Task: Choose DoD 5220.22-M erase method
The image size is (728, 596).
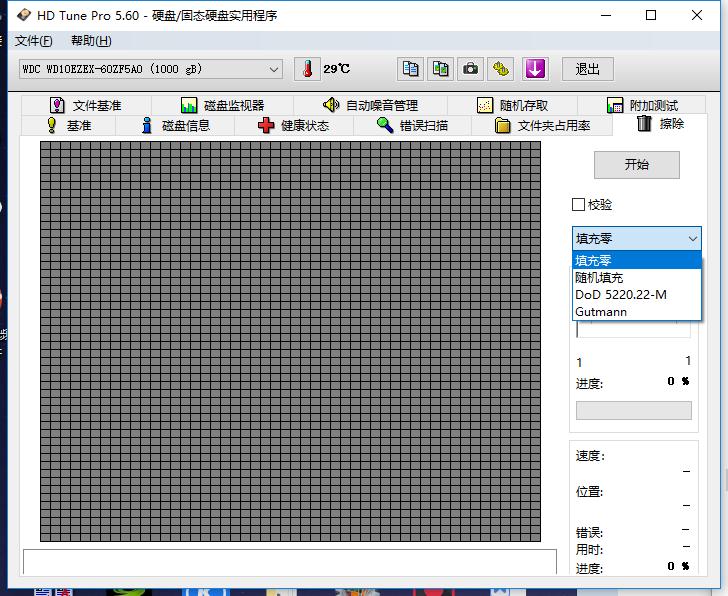Action: (637, 295)
